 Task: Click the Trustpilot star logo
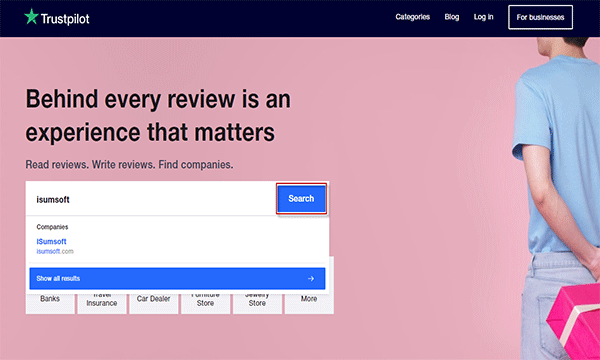(31, 17)
